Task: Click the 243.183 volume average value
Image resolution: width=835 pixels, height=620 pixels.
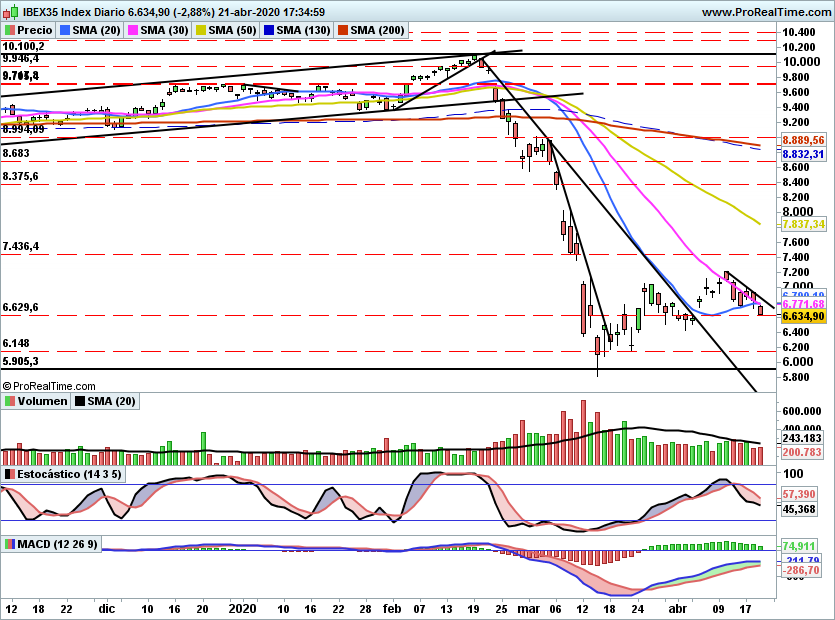Action: click(x=802, y=438)
